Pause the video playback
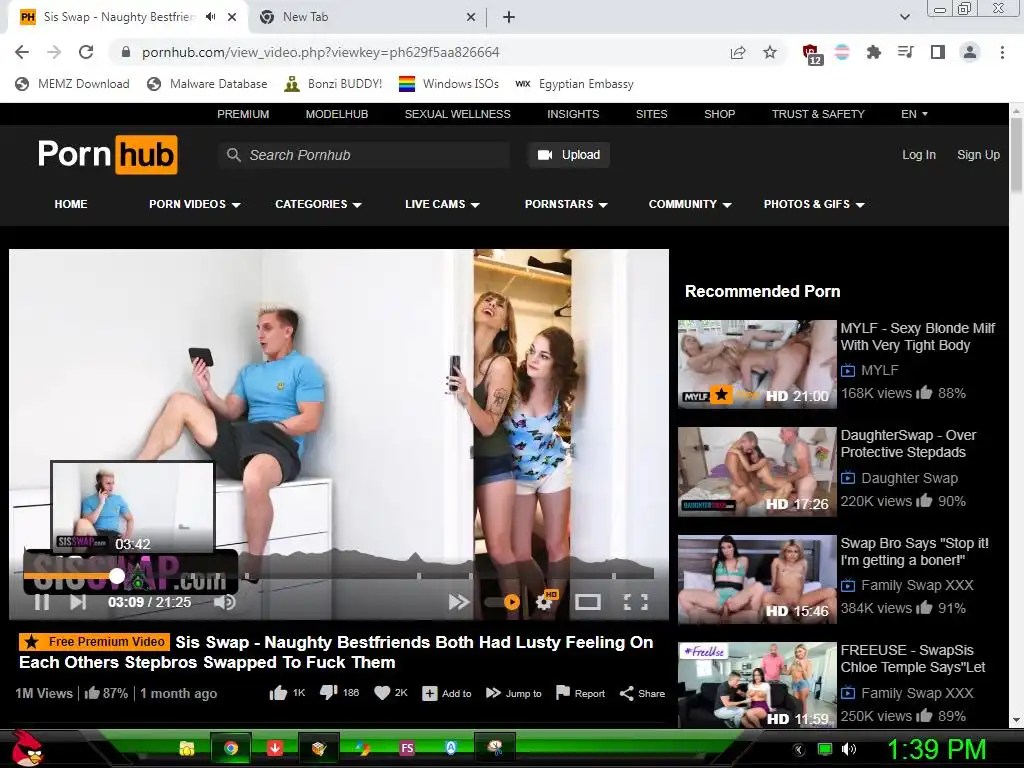Viewport: 1024px width, 768px height. click(x=42, y=602)
